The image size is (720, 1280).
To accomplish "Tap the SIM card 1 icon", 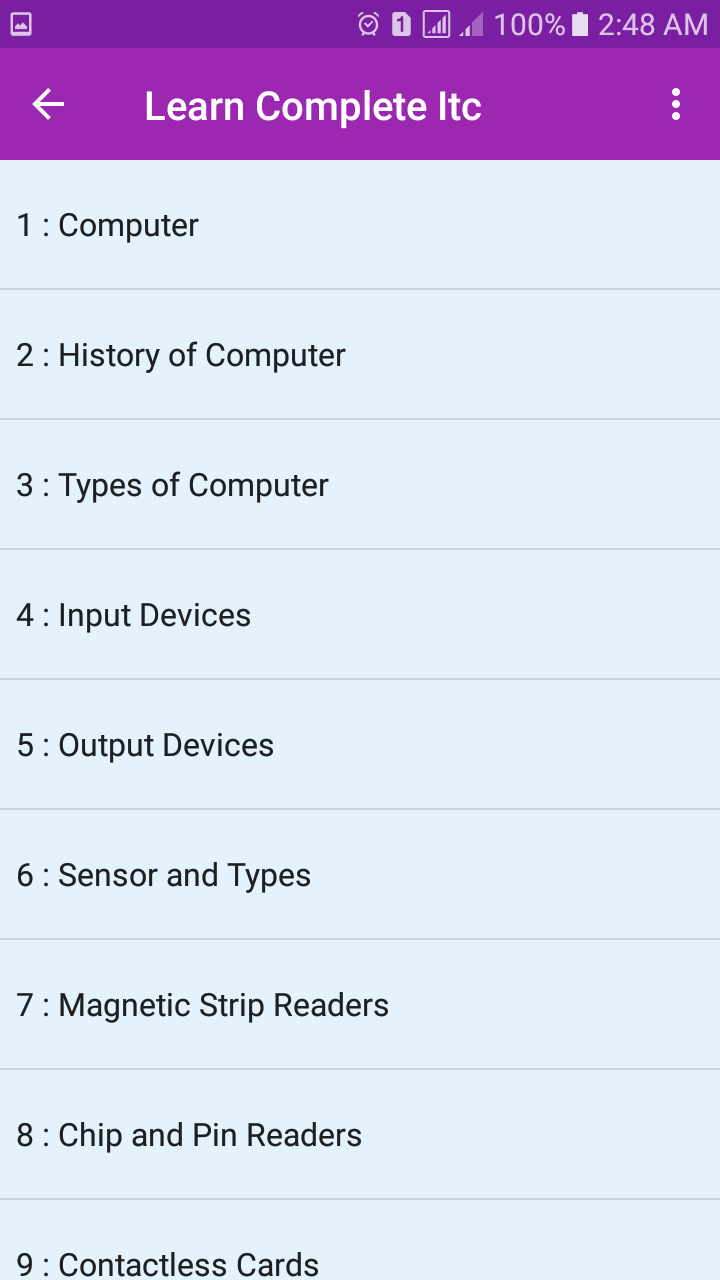I will tap(401, 24).
